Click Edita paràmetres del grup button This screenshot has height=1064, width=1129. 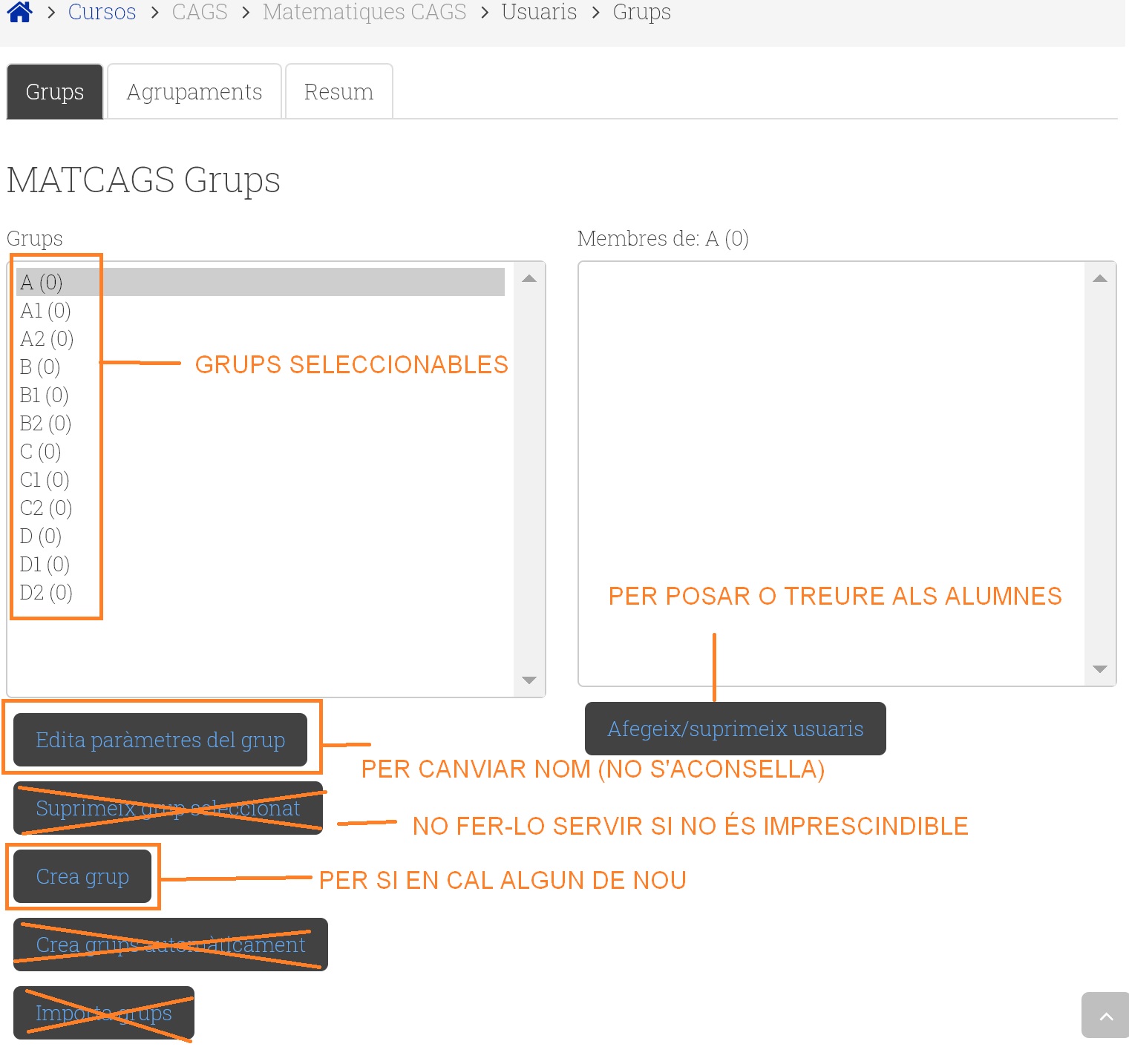pos(160,740)
